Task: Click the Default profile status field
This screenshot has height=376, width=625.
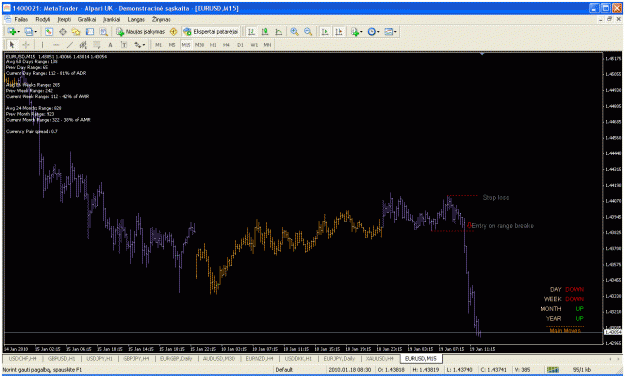Action: [284, 370]
